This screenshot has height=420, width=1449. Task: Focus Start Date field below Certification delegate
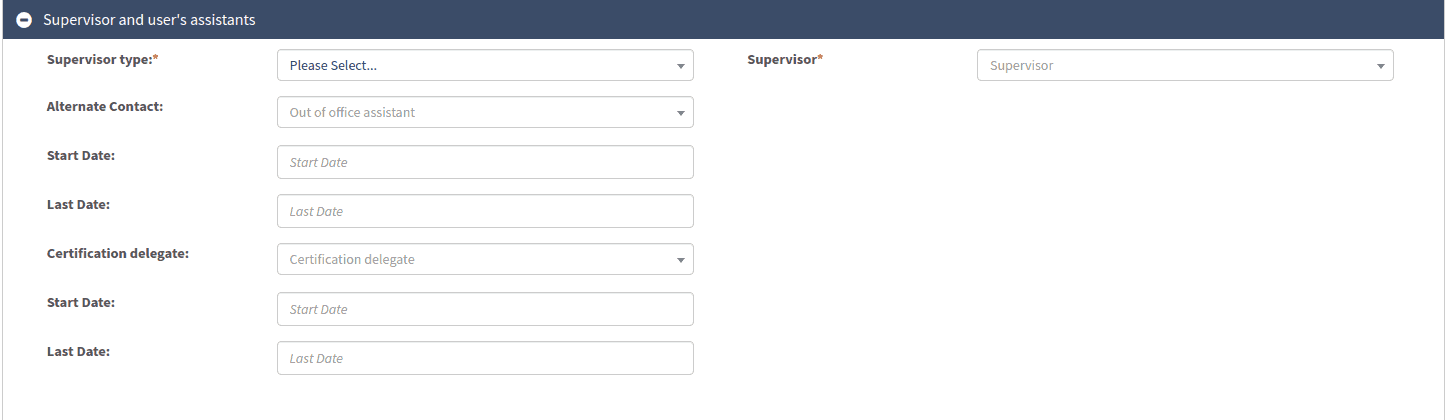(485, 309)
